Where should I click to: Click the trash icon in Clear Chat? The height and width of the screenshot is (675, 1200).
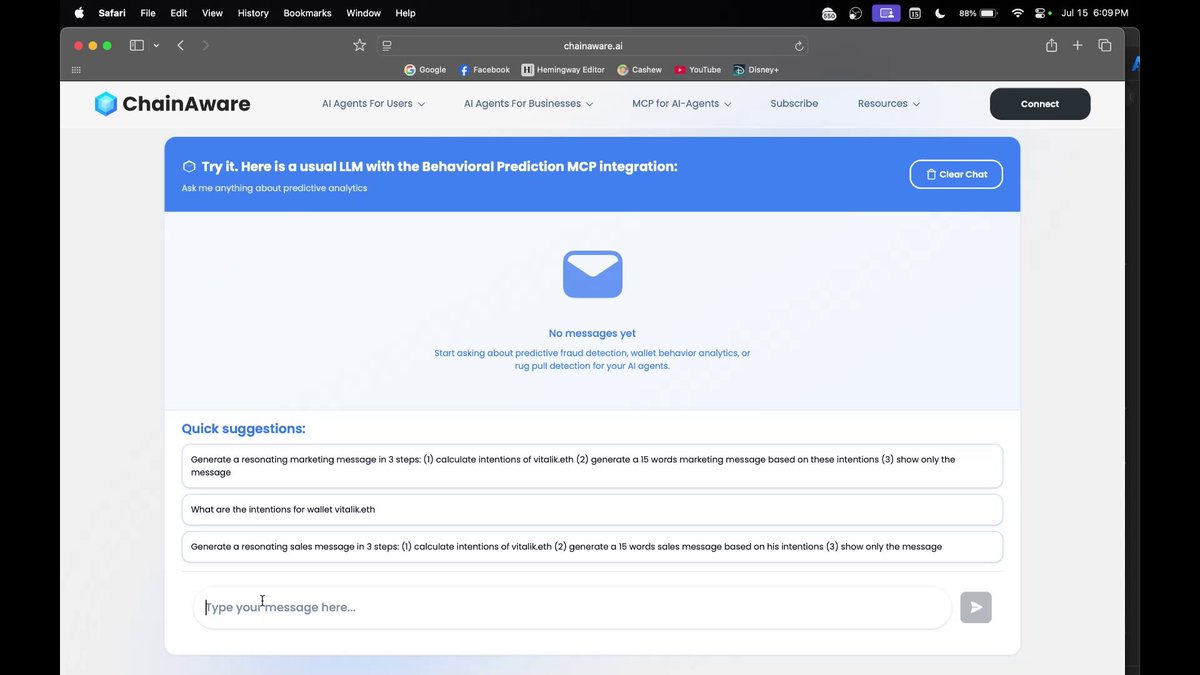click(x=931, y=174)
